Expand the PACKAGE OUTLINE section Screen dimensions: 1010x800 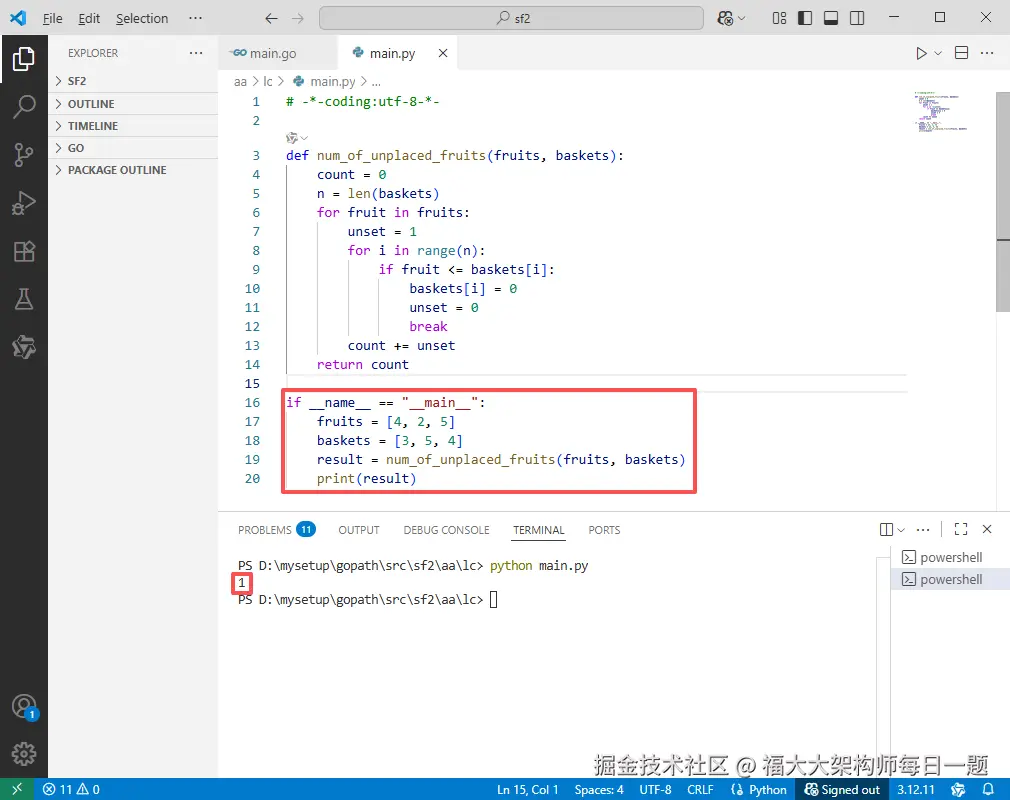click(x=134, y=169)
